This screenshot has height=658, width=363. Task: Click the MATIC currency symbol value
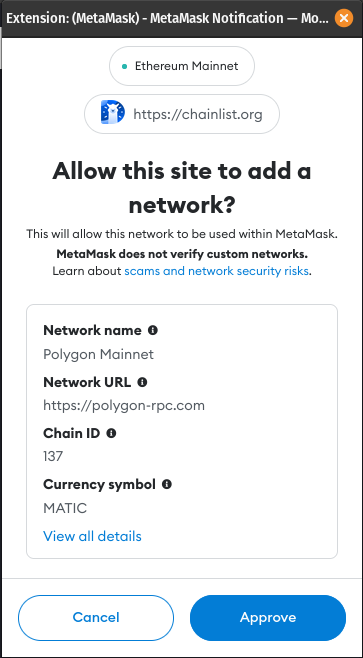(x=65, y=508)
